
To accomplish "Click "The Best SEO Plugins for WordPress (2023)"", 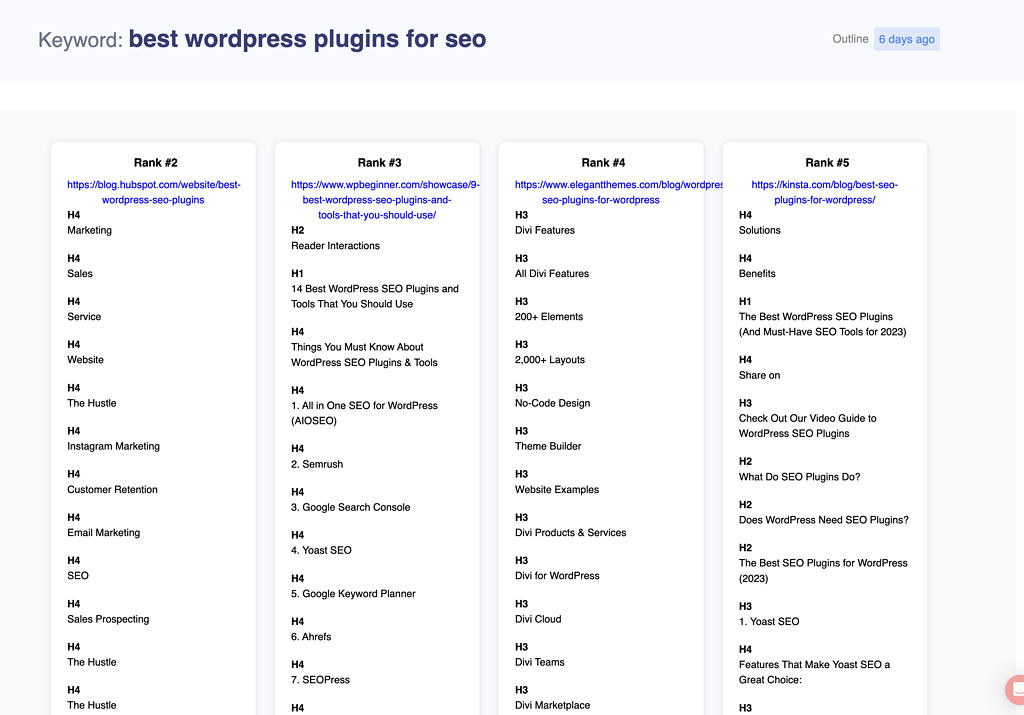I will click(x=823, y=571).
